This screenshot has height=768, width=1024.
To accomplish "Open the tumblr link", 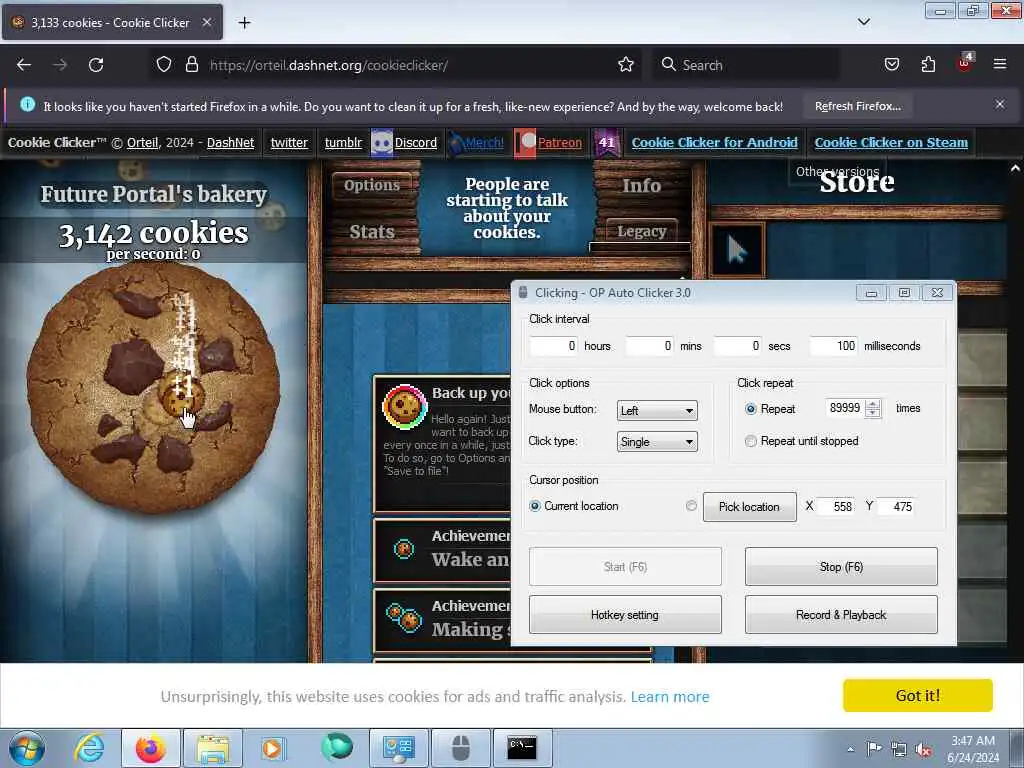I will pos(344,142).
